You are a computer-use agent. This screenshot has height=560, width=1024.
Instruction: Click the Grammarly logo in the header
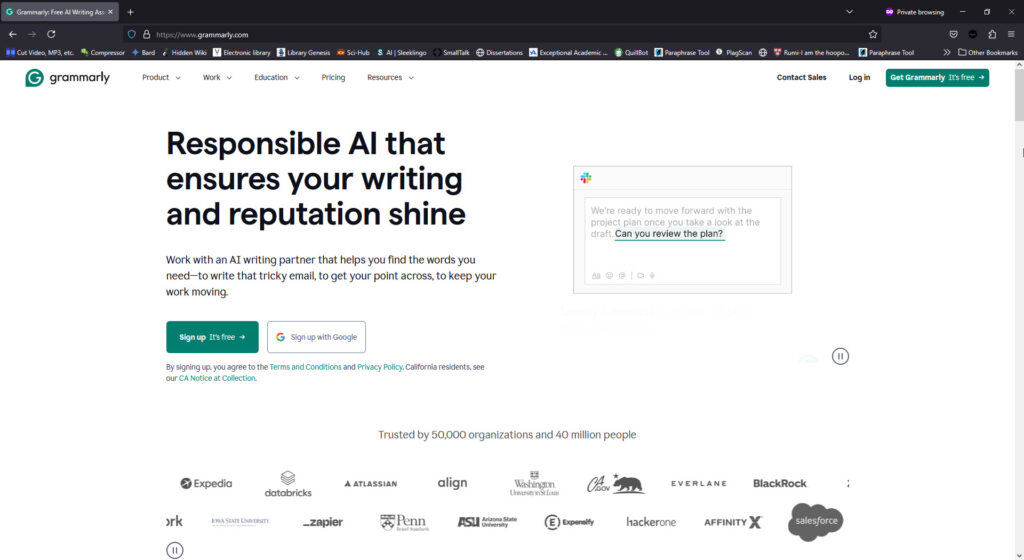pyautogui.click(x=67, y=78)
